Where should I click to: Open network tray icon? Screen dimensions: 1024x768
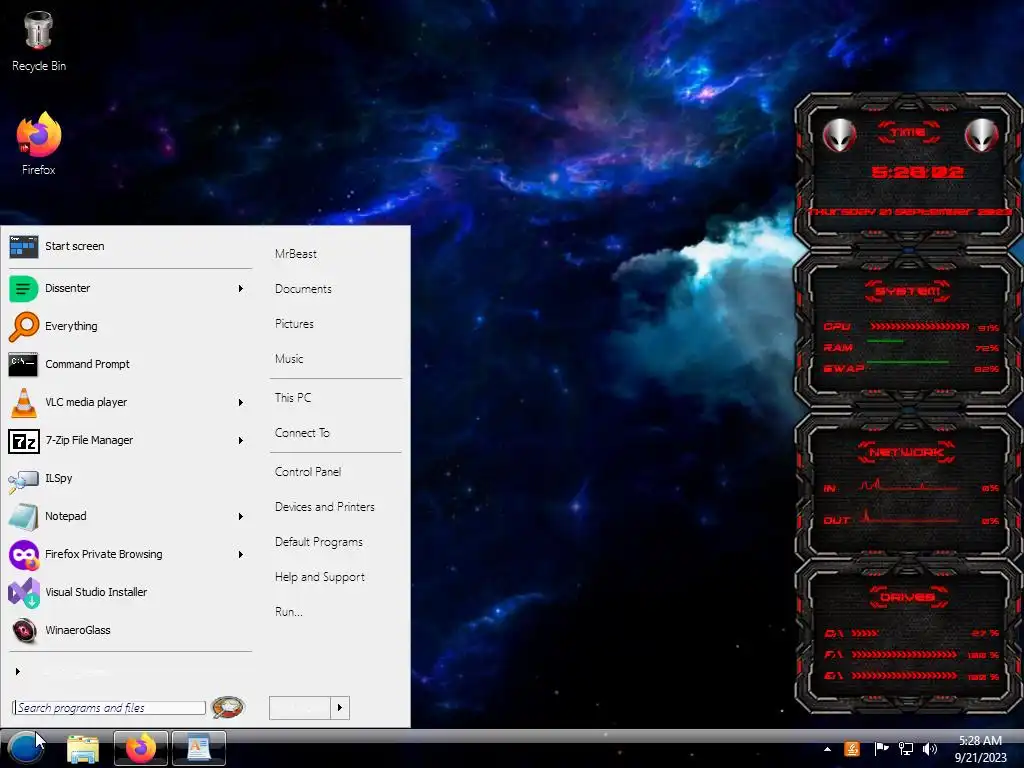906,749
